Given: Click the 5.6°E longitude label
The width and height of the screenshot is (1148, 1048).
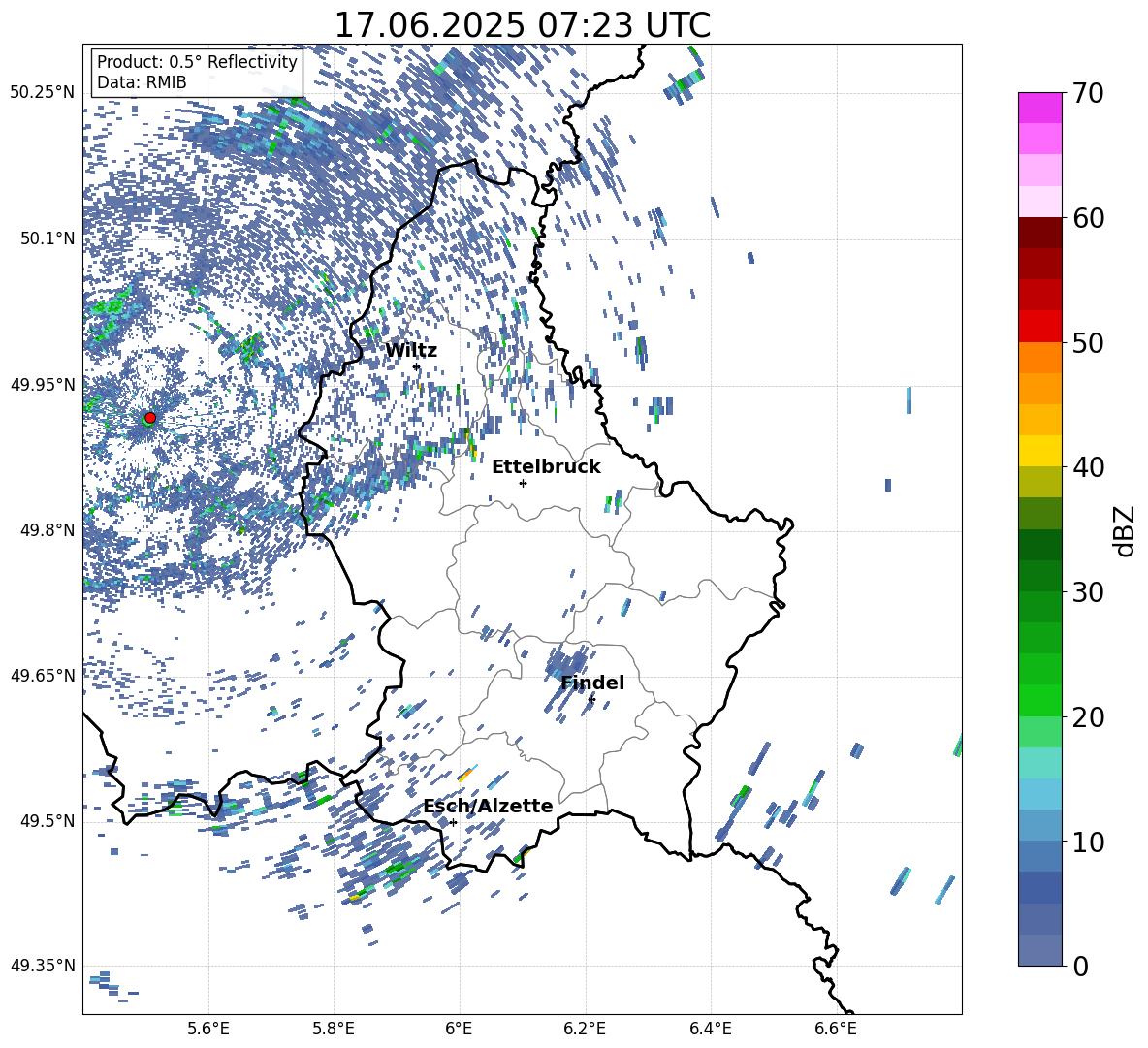Looking at the screenshot, I should (208, 1029).
